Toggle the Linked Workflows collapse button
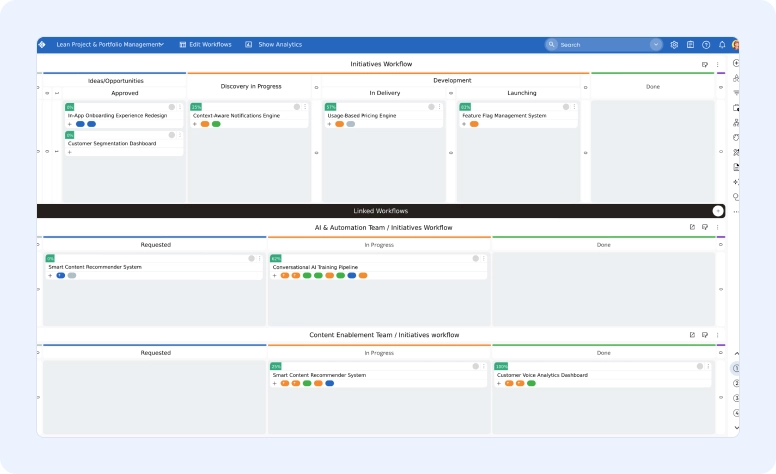 click(x=717, y=211)
